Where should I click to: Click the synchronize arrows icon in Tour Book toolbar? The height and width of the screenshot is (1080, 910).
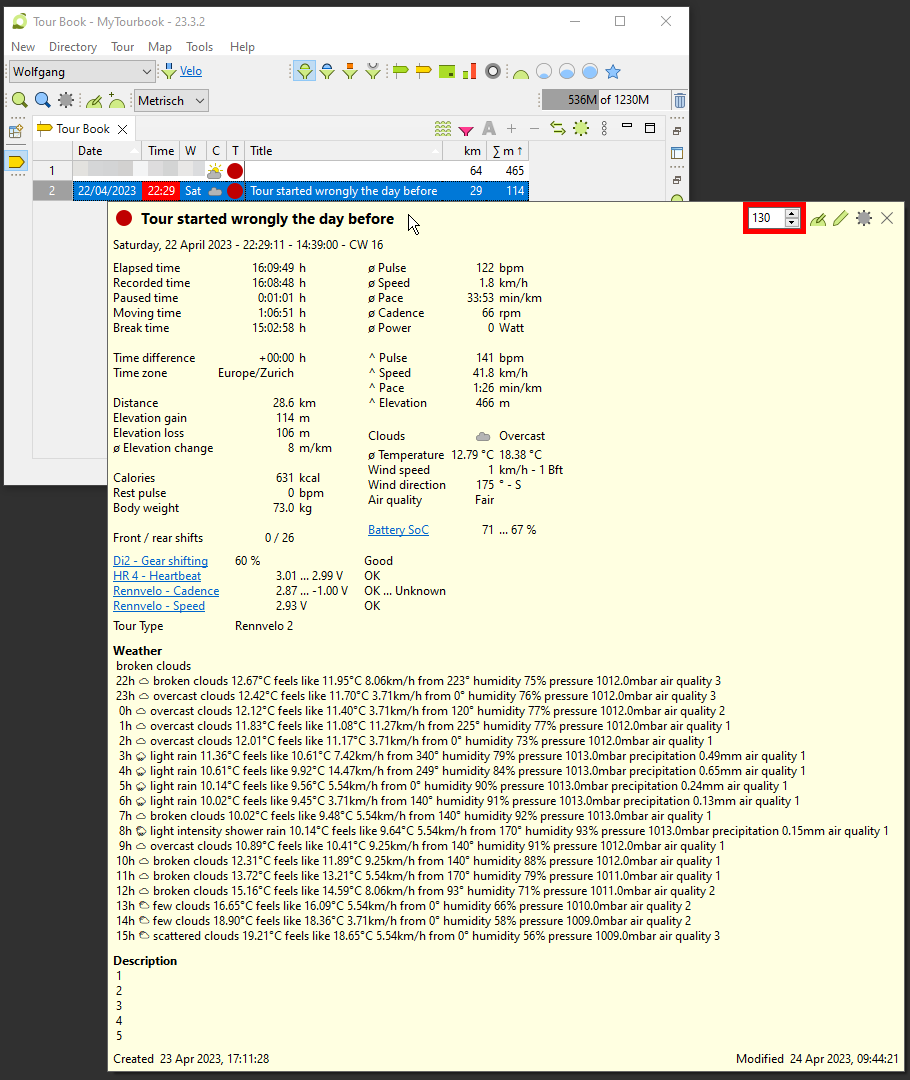point(556,129)
